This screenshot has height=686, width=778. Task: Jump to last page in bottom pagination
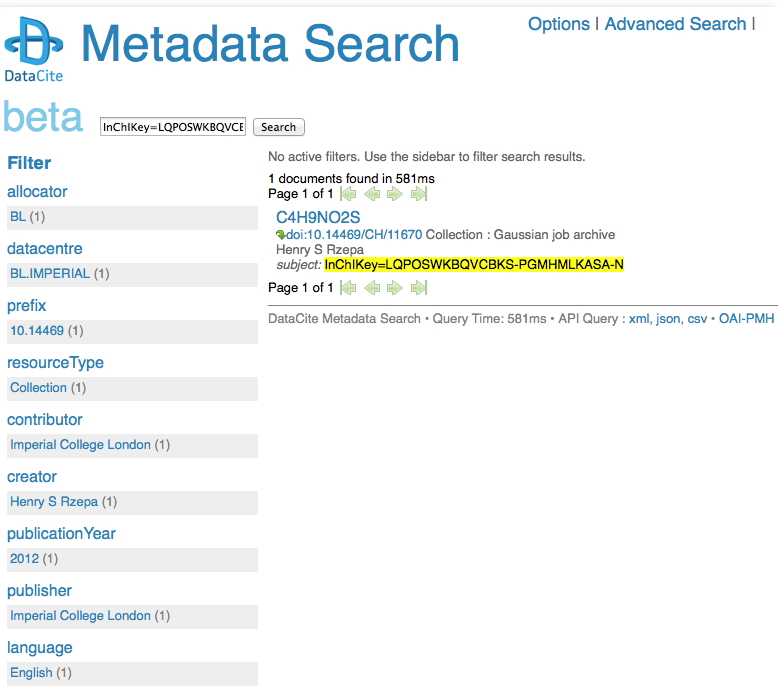pyautogui.click(x=419, y=288)
